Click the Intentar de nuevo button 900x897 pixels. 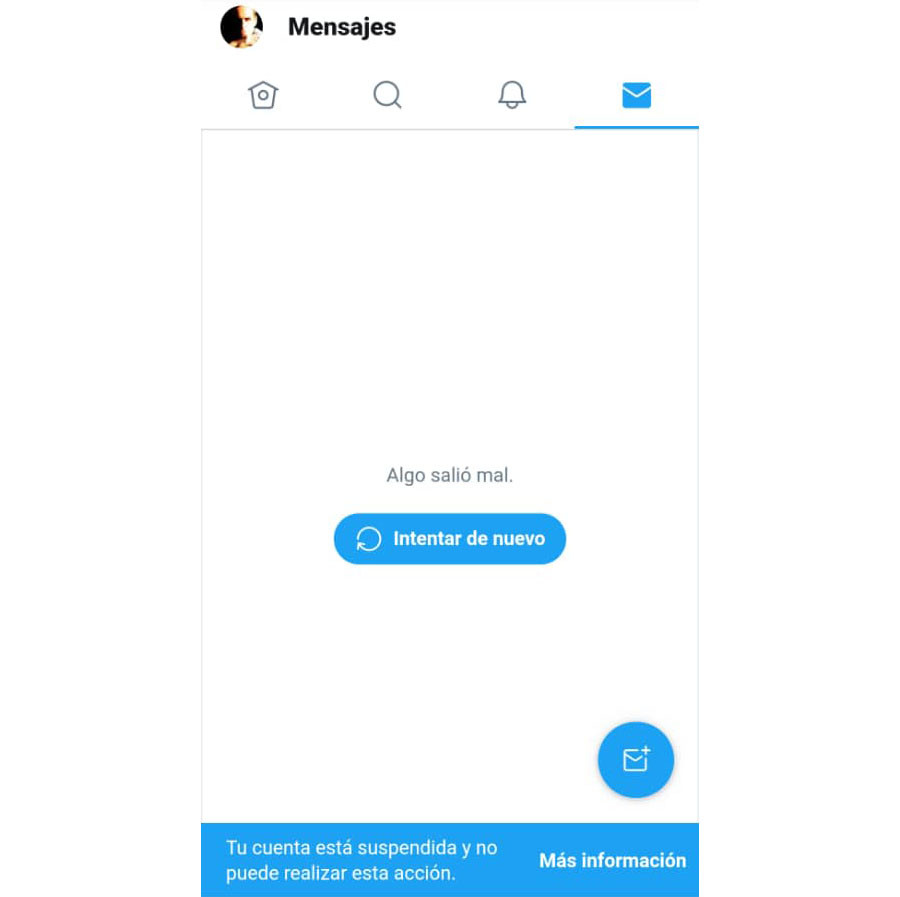pyautogui.click(x=450, y=539)
